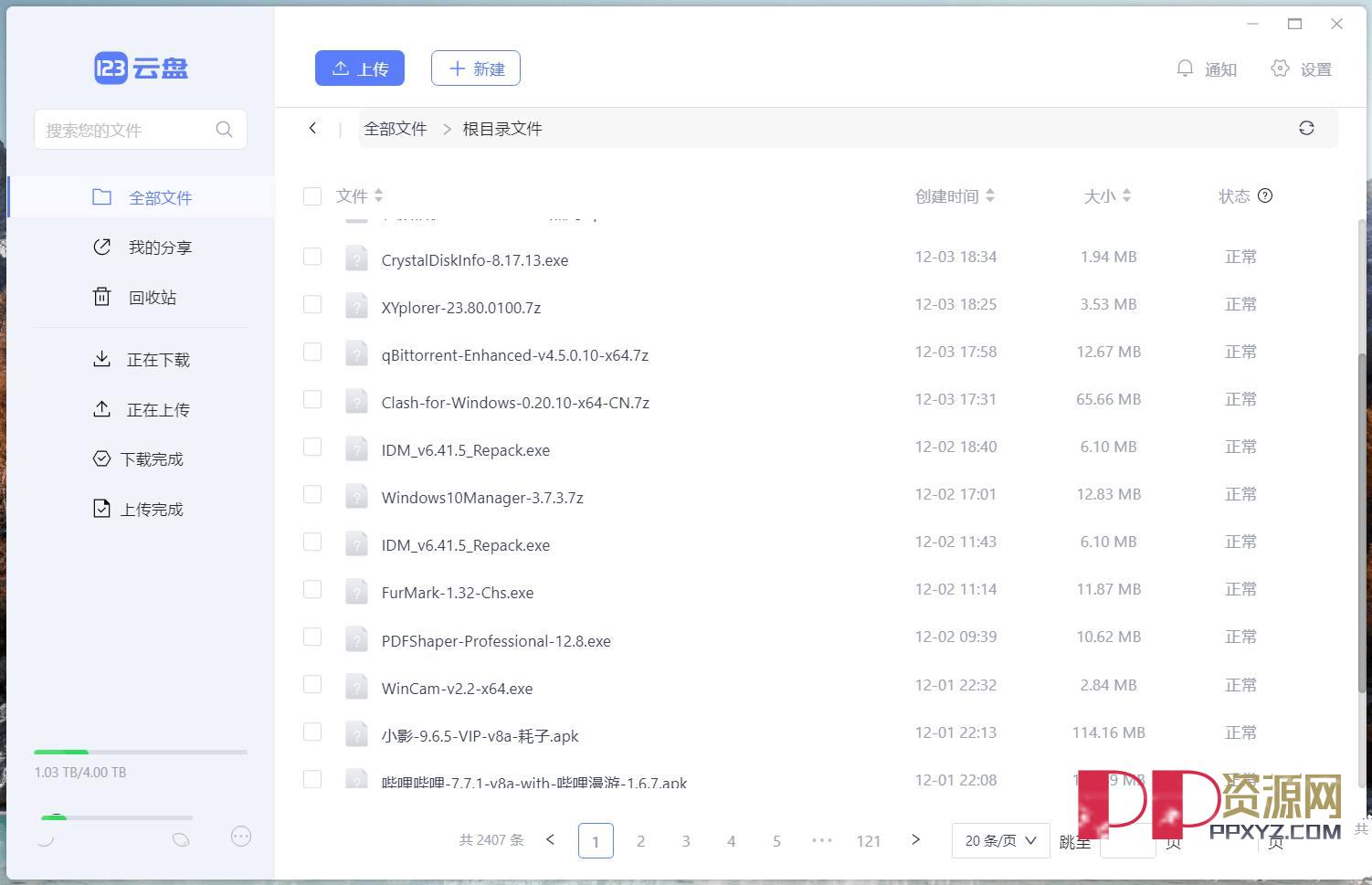Image resolution: width=1372 pixels, height=885 pixels.
Task: Click the magnifier icon in the search box
Action: tap(224, 130)
